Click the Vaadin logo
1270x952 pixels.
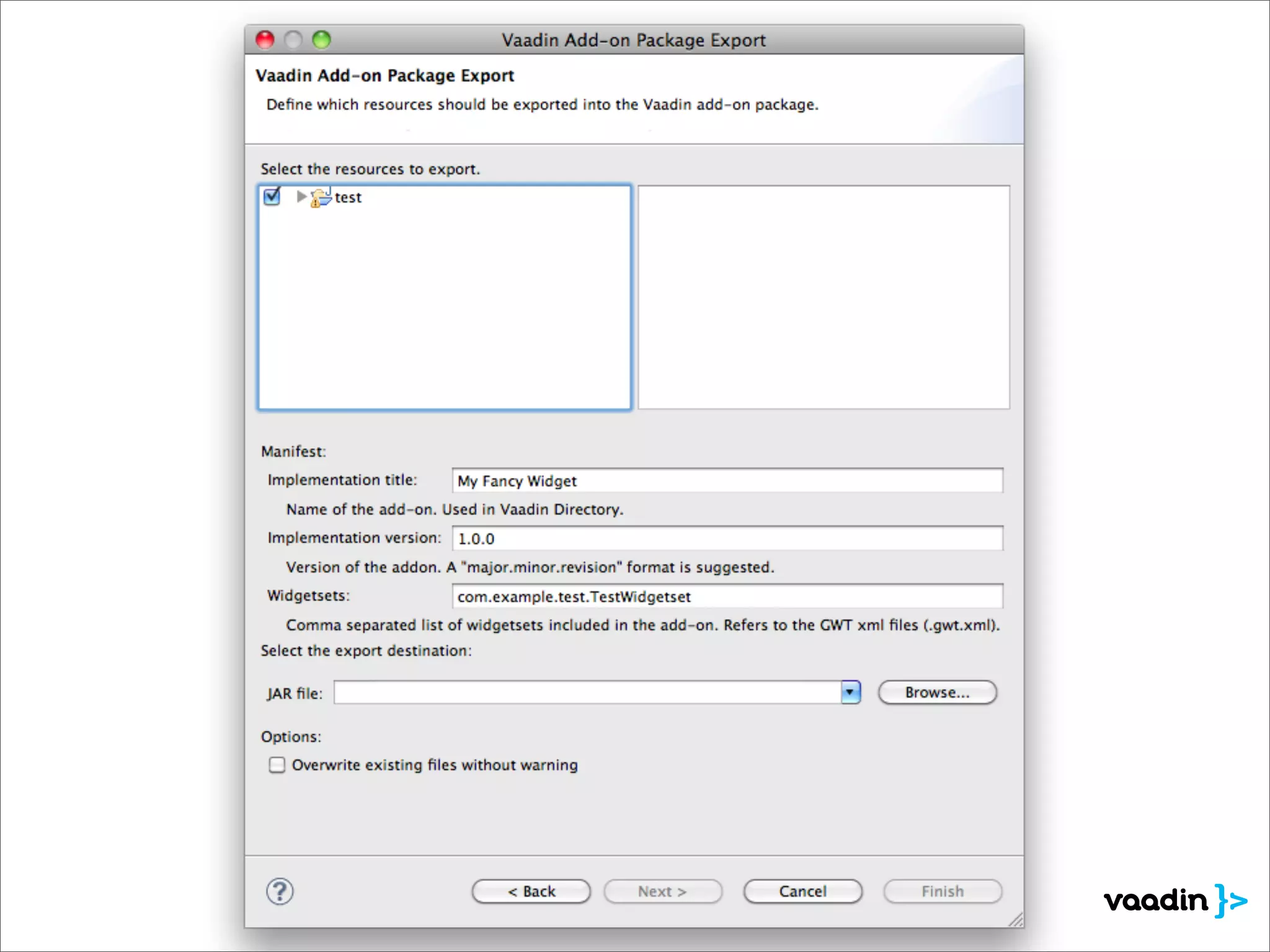(x=1175, y=900)
